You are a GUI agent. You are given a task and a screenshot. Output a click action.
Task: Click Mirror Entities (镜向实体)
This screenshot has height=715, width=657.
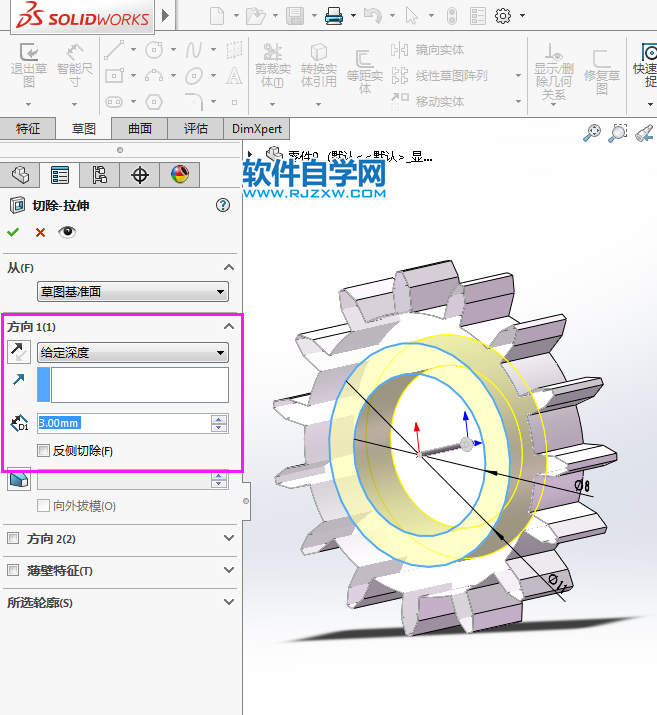point(428,50)
